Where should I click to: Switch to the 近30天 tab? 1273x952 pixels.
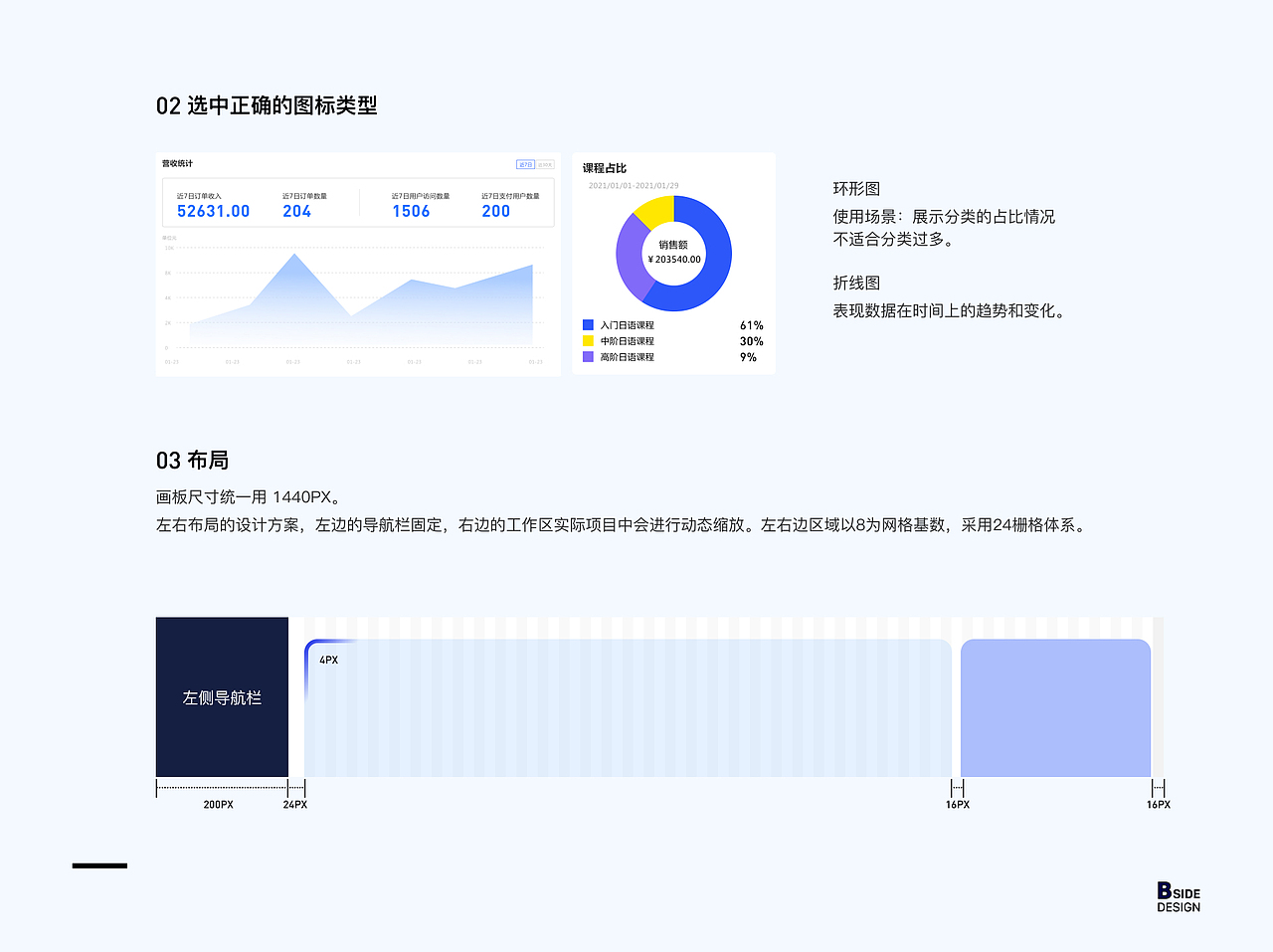coord(545,164)
